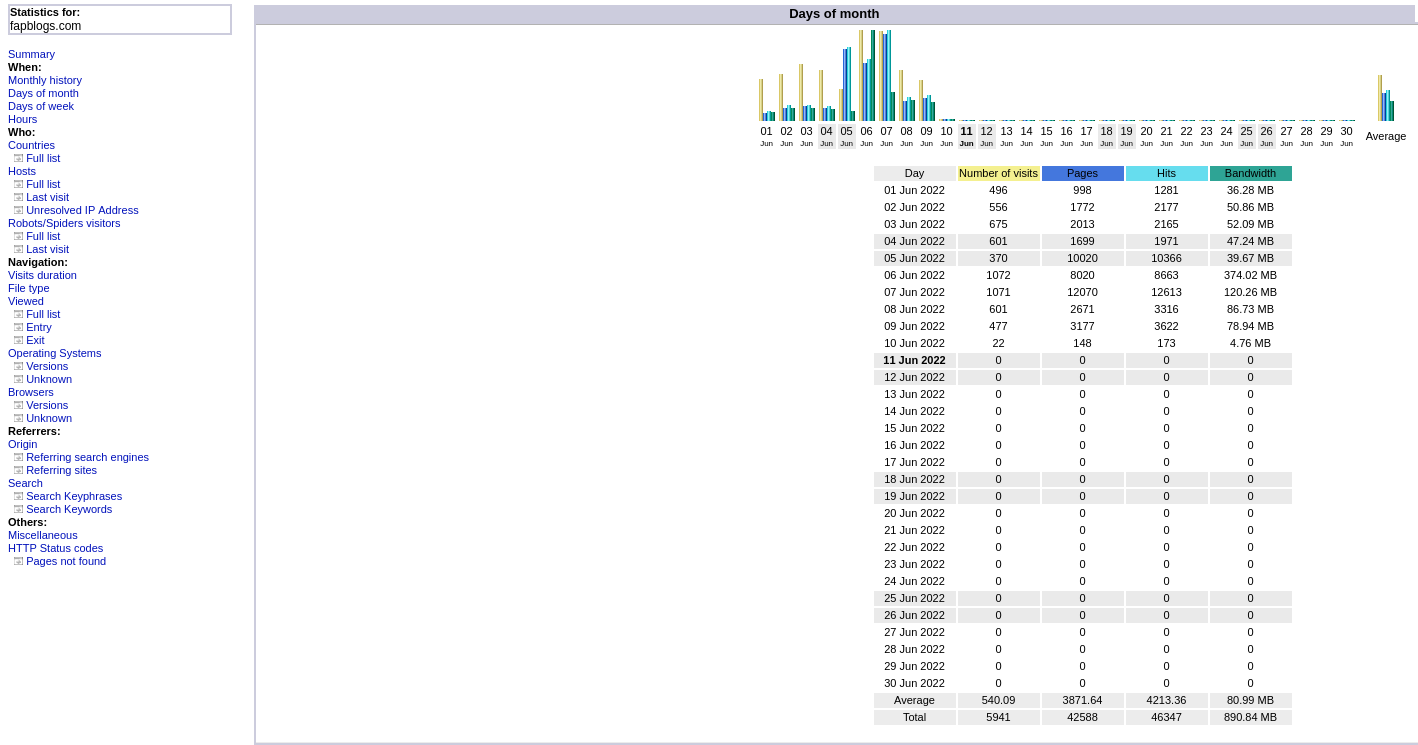Click the Average row label in table
1418x745 pixels.
(914, 700)
